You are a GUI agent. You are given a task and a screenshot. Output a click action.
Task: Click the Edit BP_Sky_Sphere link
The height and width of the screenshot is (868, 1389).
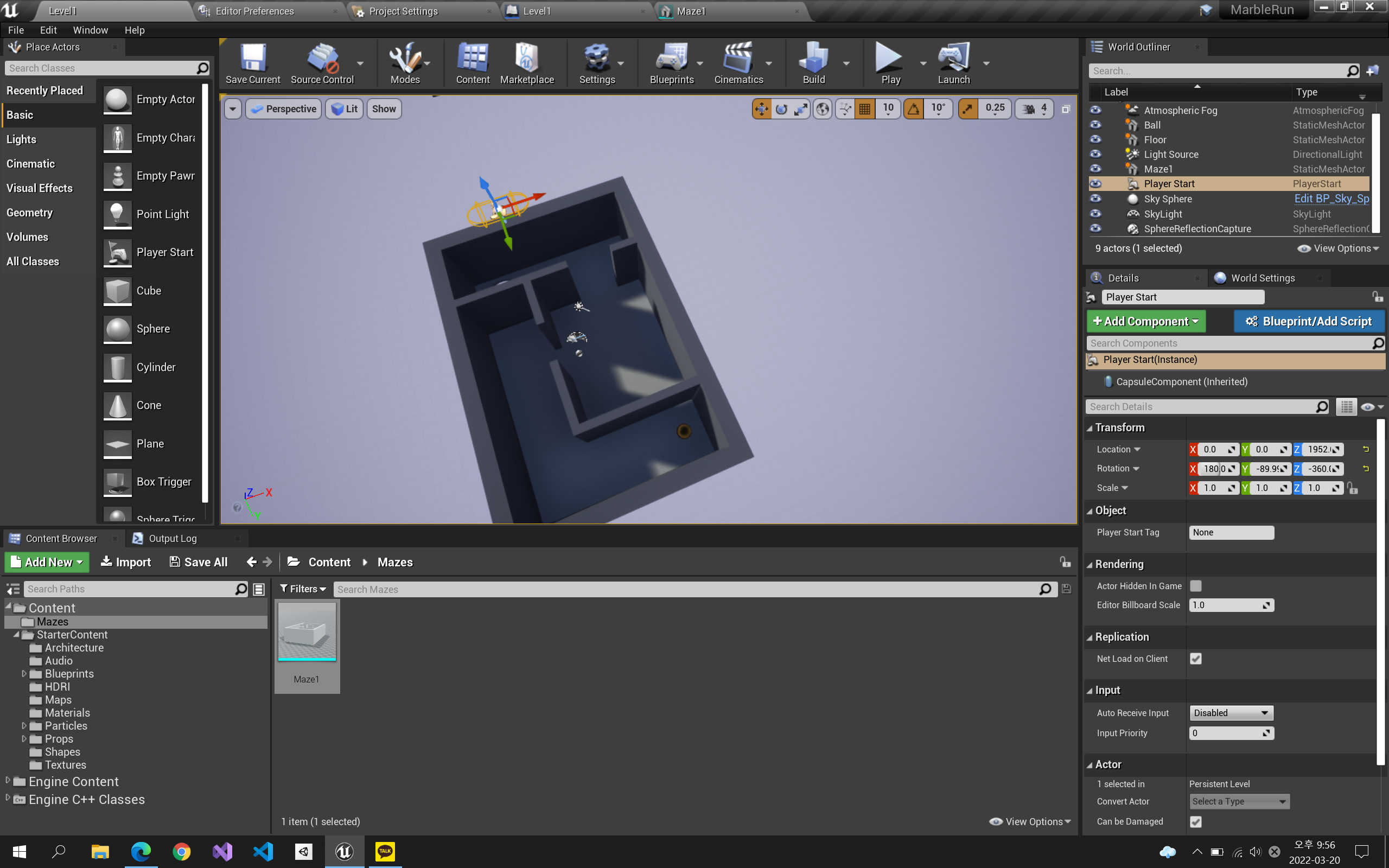(x=1331, y=199)
